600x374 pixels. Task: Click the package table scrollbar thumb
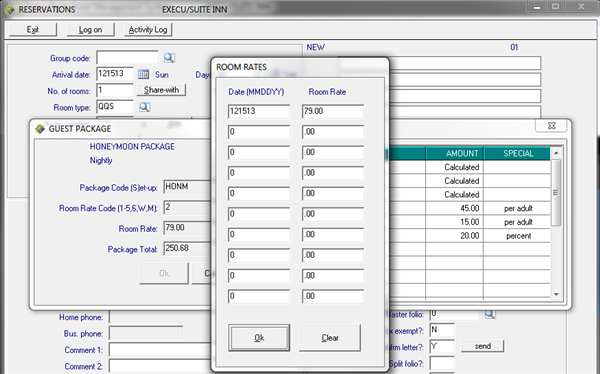coord(556,193)
